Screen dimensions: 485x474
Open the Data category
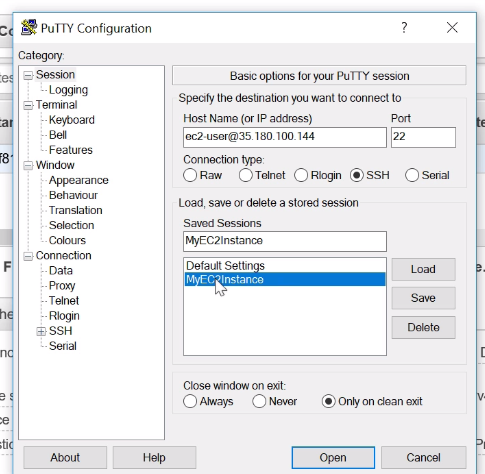61,270
